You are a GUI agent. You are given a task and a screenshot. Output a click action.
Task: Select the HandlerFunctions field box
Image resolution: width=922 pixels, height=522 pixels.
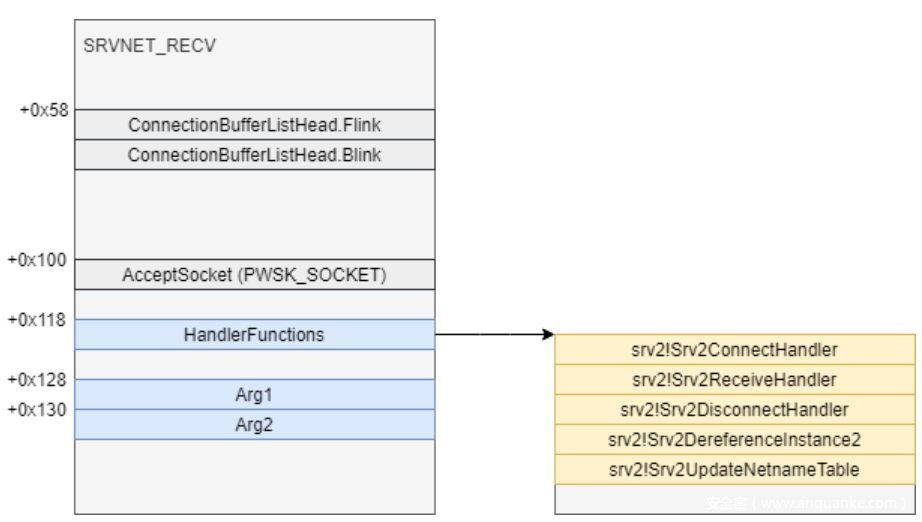pos(254,335)
